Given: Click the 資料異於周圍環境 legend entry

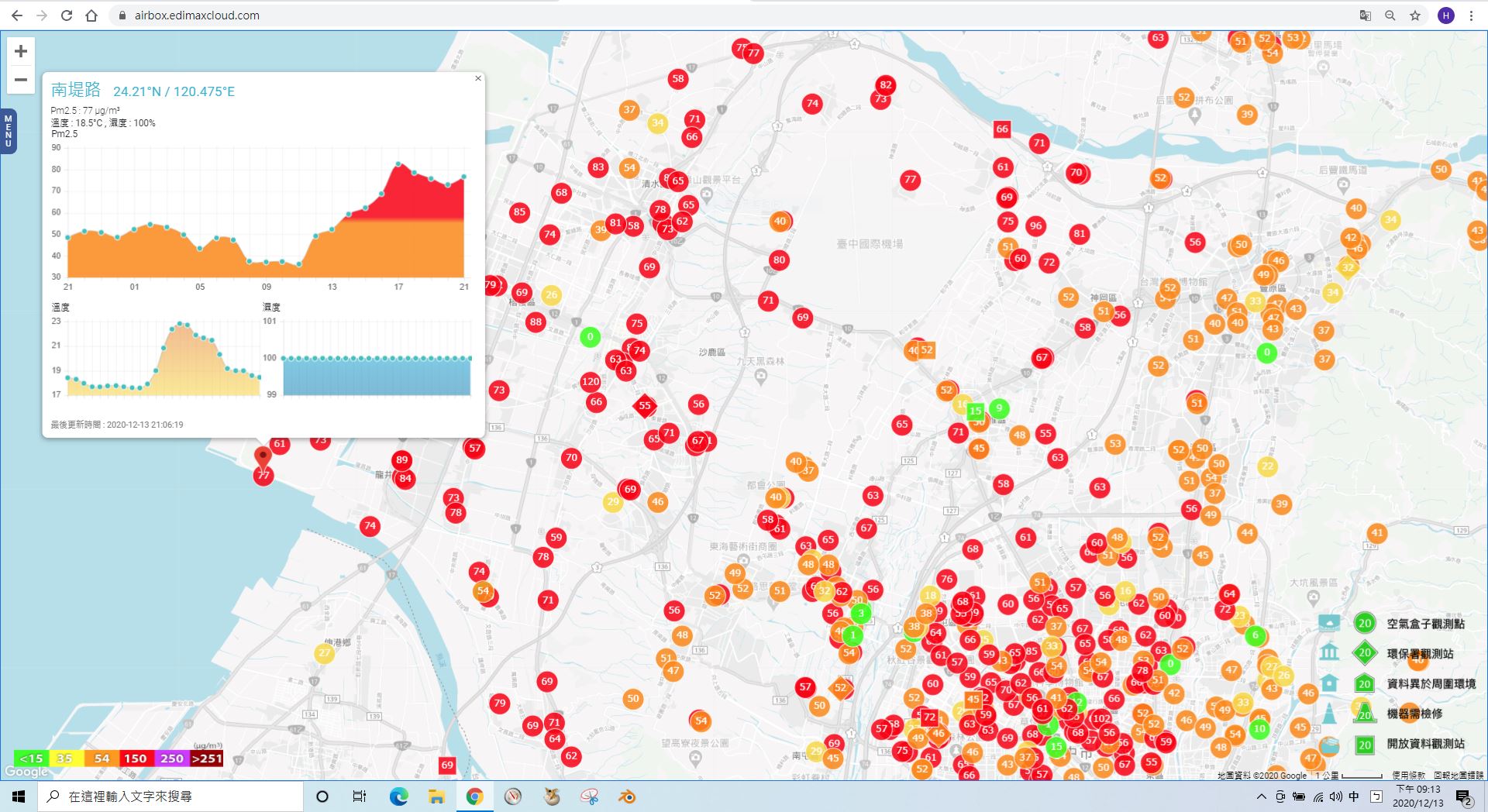Looking at the screenshot, I should click(x=1431, y=683).
